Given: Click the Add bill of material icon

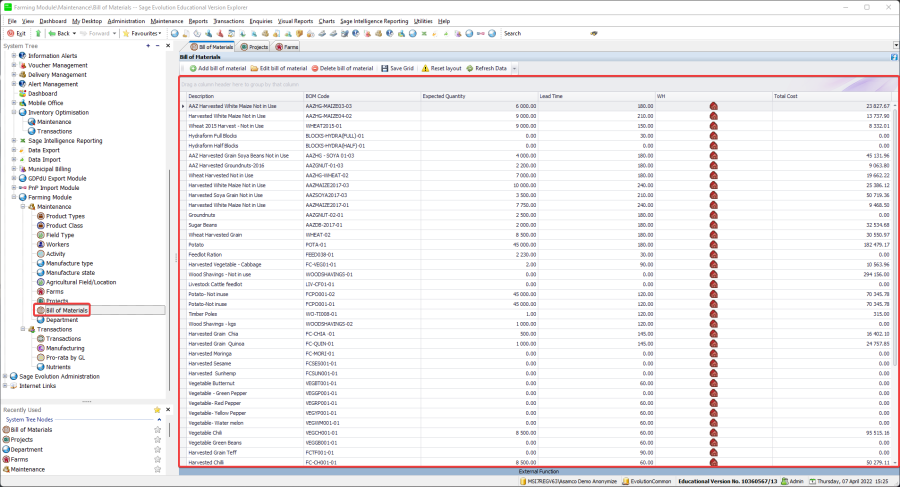Looking at the screenshot, I should (193, 68).
